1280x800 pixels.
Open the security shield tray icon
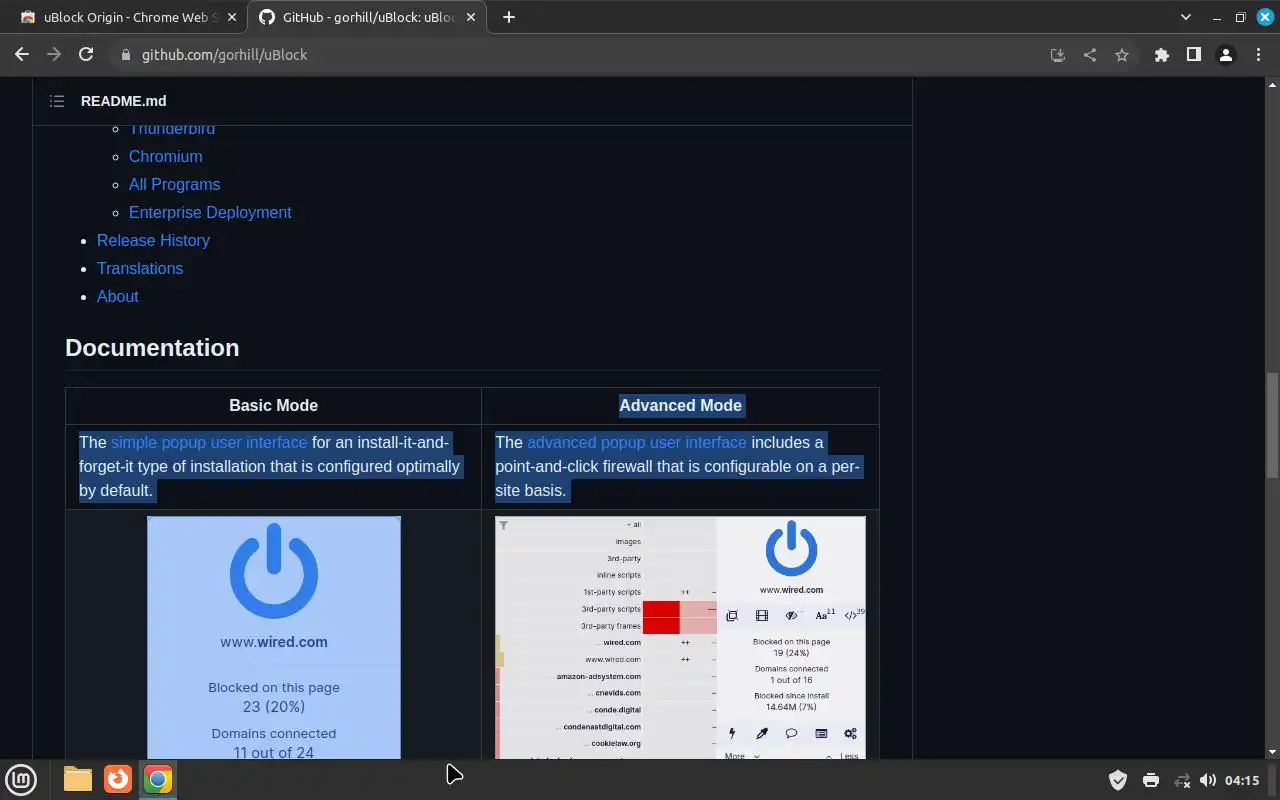(x=1118, y=780)
